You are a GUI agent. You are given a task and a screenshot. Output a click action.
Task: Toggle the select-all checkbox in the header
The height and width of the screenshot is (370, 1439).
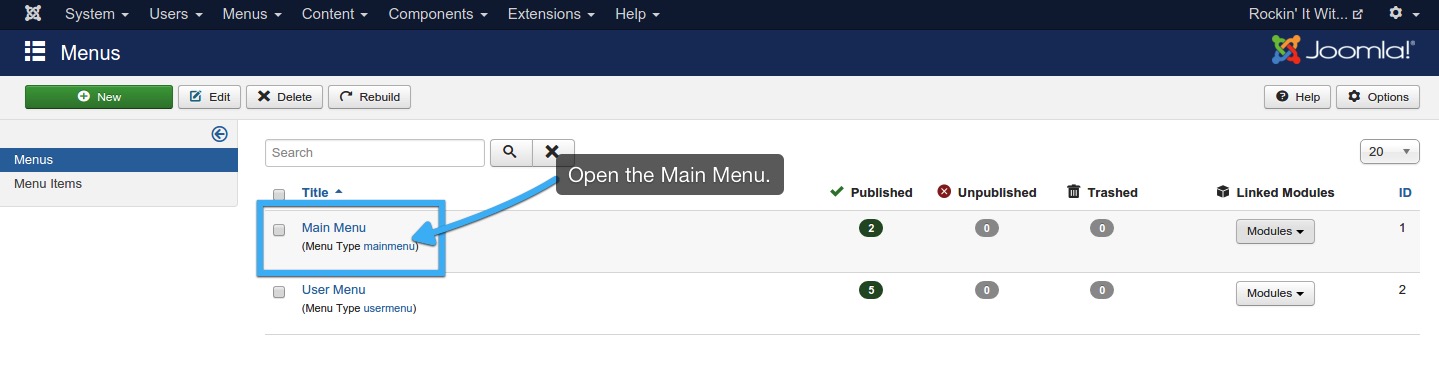[279, 194]
